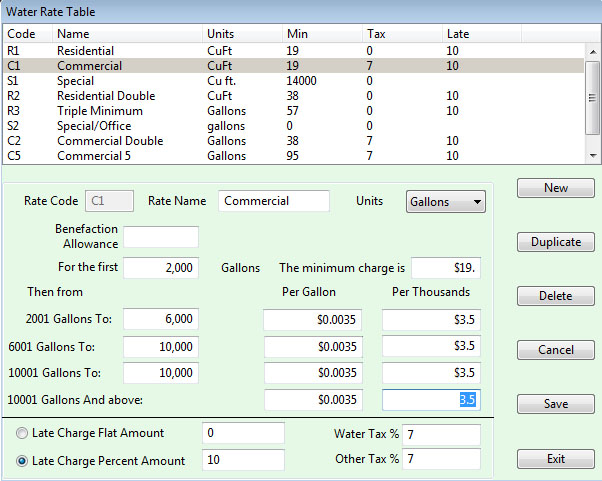Image resolution: width=602 pixels, height=481 pixels.
Task: Select the Commercial Double row
Action: [x=294, y=140]
